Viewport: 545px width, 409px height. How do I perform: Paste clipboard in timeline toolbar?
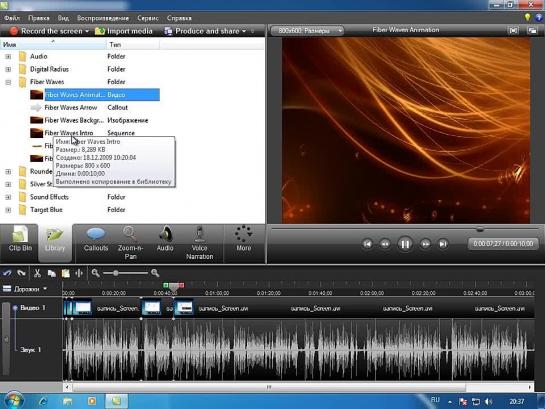[66, 273]
